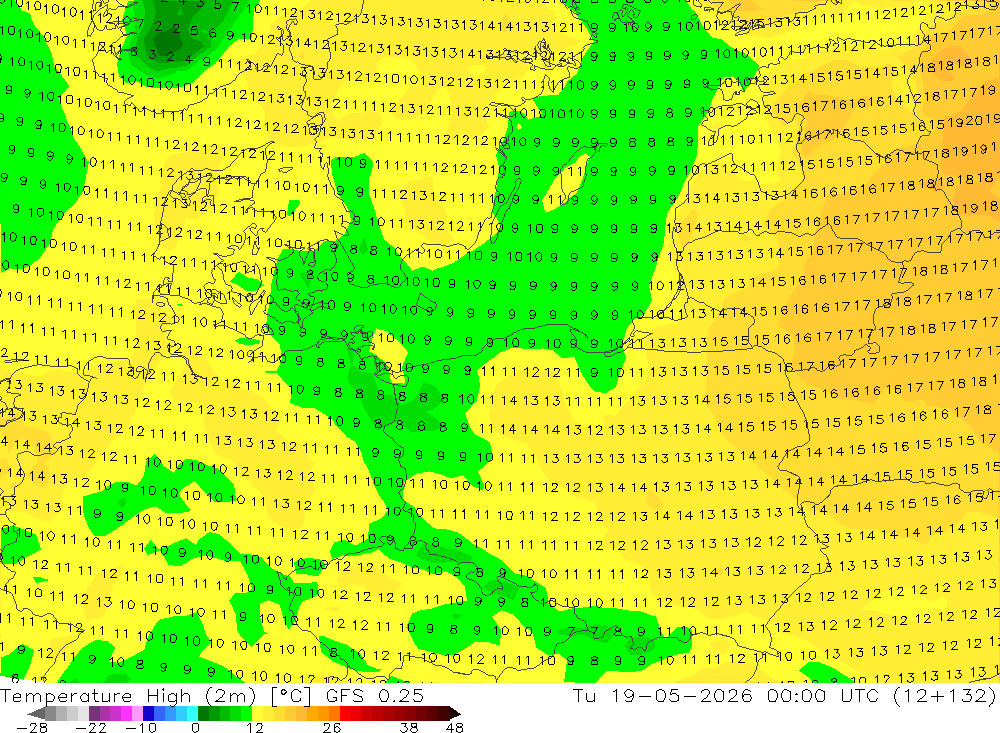Click the dark blue swatch in the legend
Image resolution: width=1000 pixels, height=733 pixels.
pos(148,713)
